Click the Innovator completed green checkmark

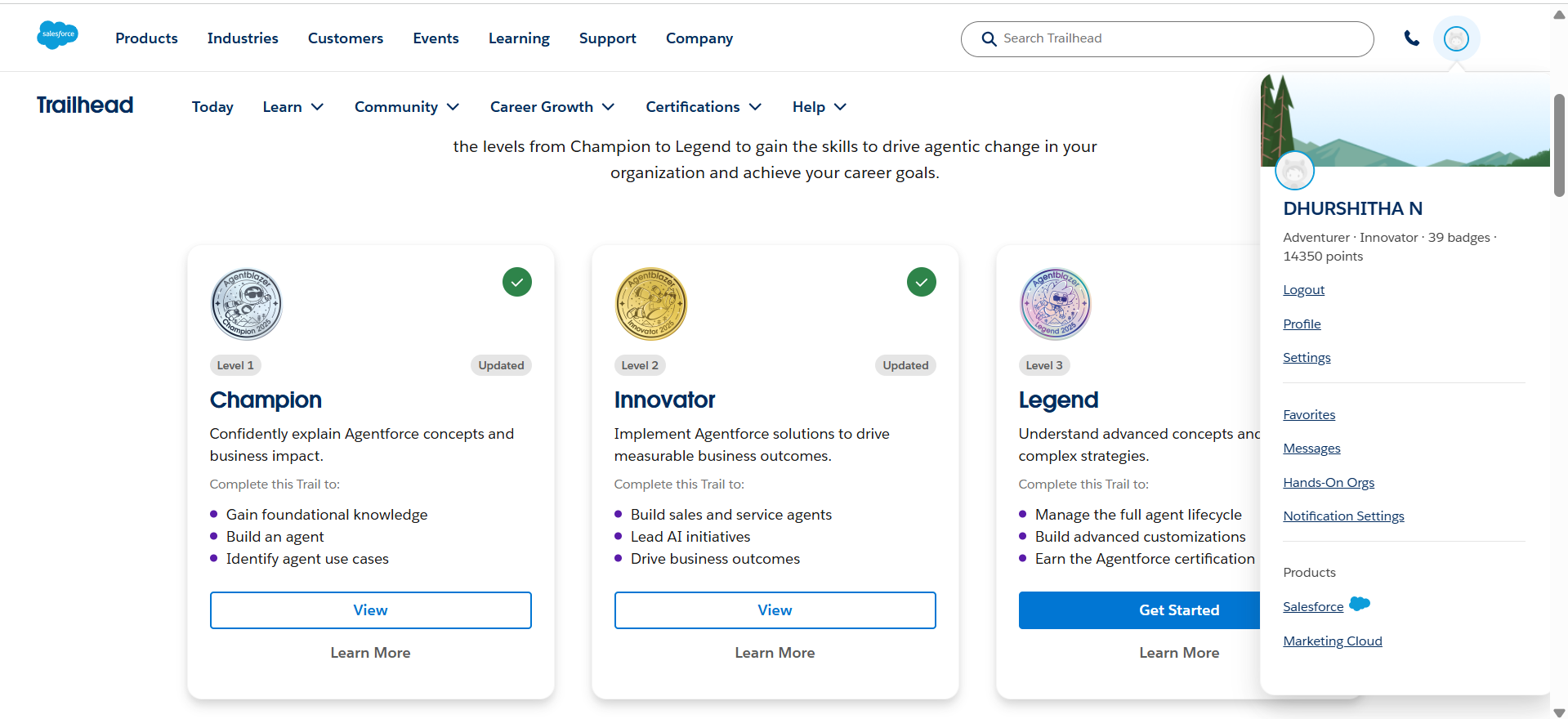point(922,282)
